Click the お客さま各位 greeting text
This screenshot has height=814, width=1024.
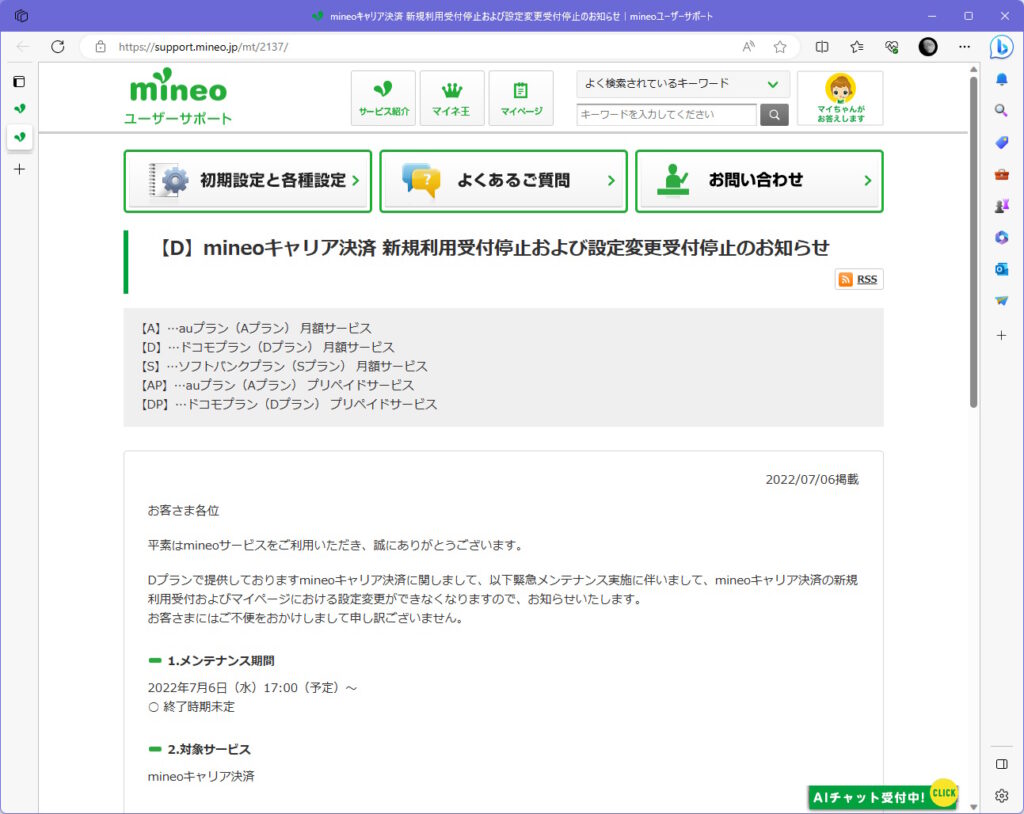point(184,510)
